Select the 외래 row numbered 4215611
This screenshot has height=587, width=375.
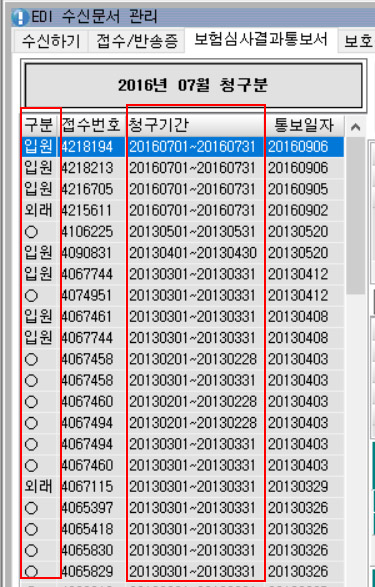pyautogui.click(x=183, y=210)
